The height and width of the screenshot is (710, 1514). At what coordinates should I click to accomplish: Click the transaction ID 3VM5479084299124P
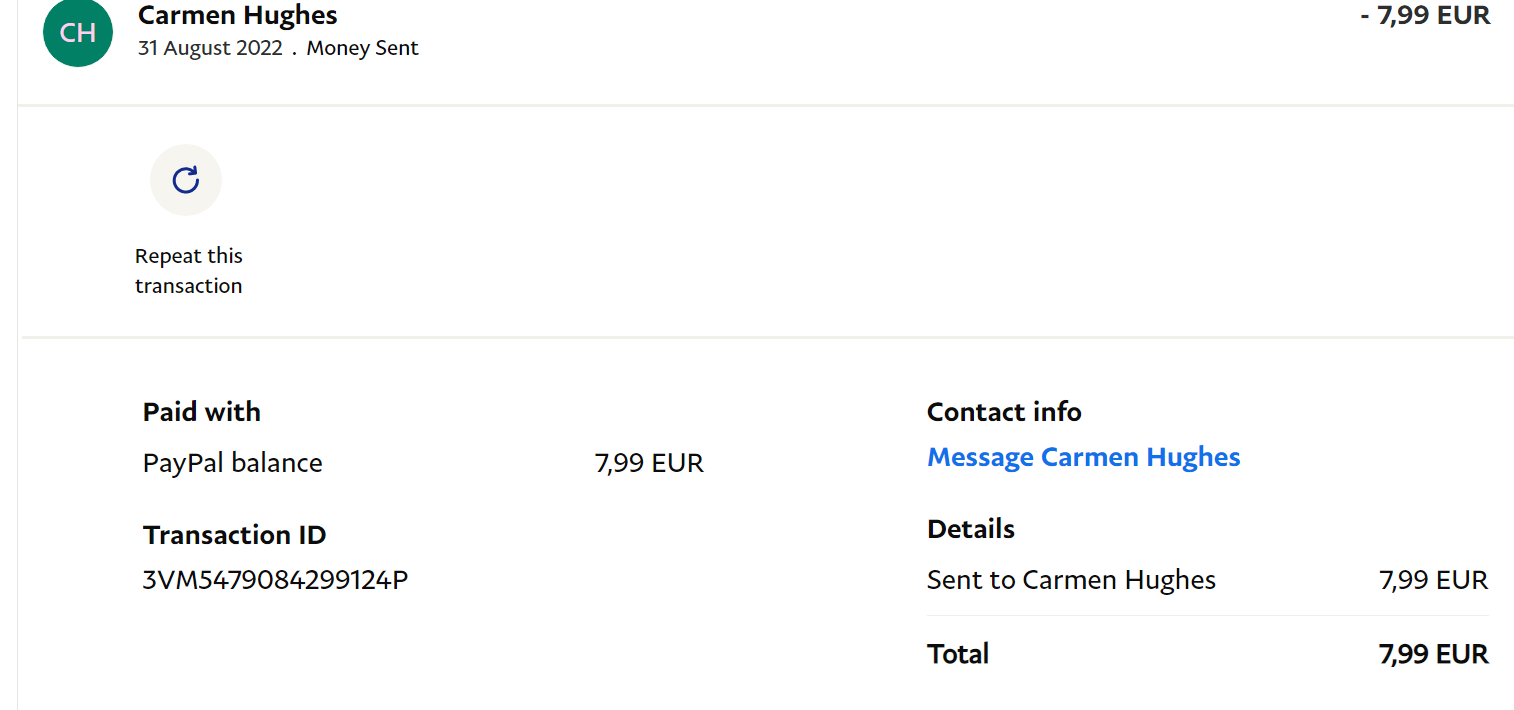275,580
